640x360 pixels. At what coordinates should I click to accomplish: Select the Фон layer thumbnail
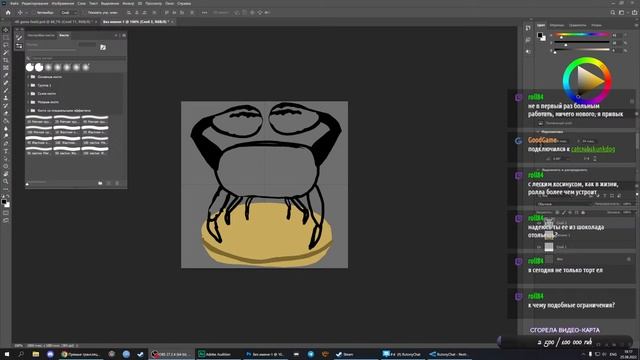coord(549,259)
